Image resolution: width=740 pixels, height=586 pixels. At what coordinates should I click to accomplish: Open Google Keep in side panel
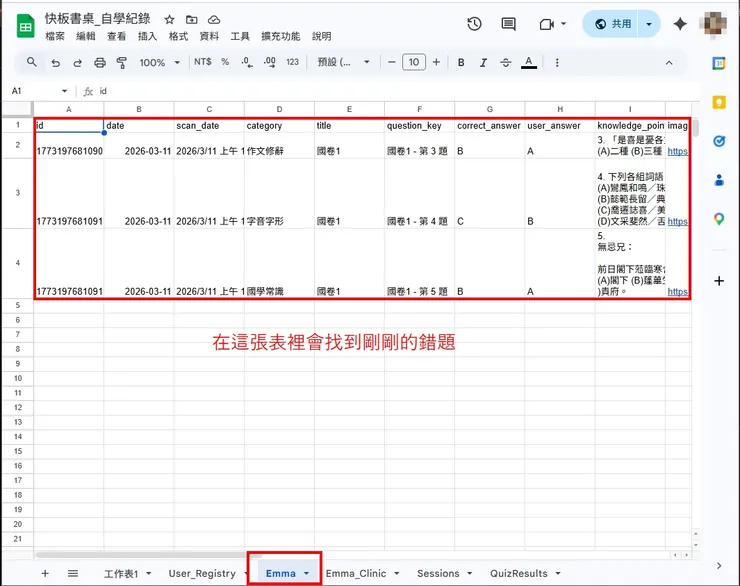(x=719, y=102)
